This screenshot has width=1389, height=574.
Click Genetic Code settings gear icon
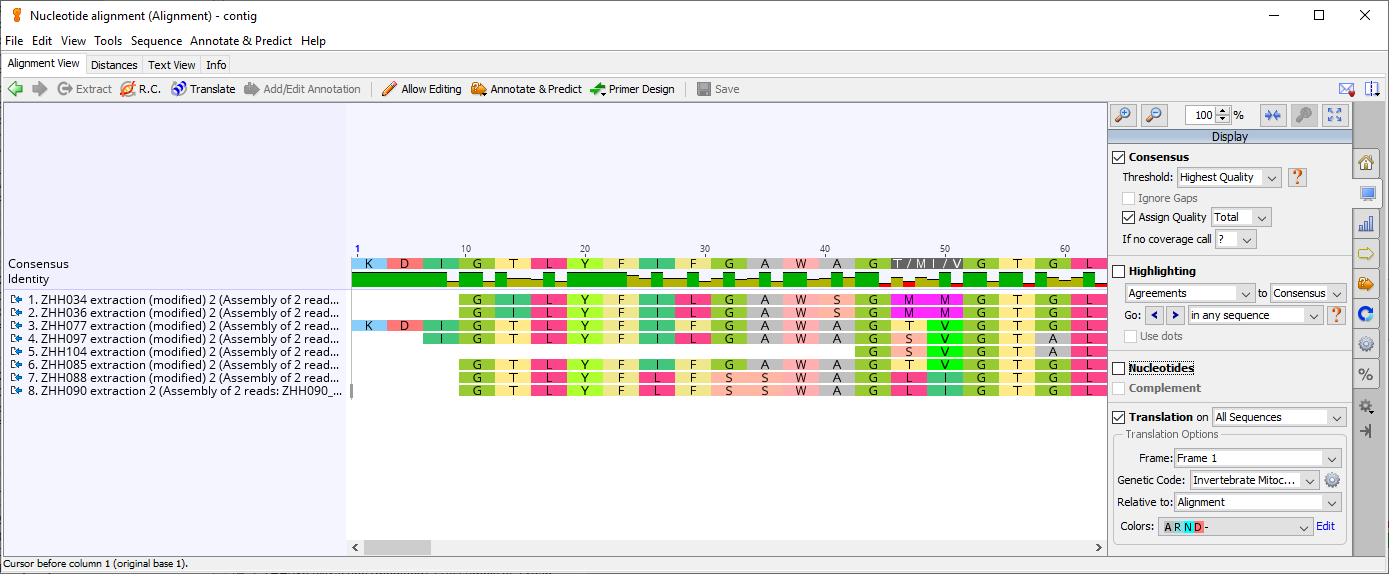[1332, 480]
